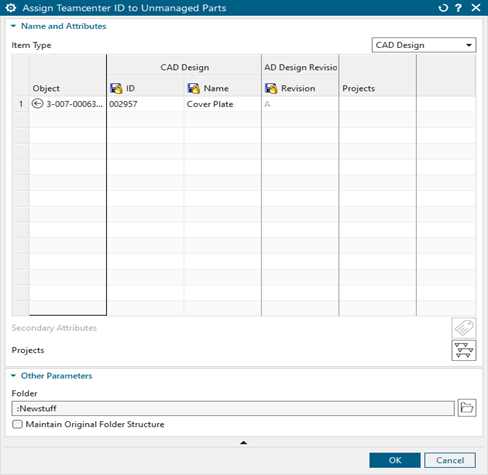The image size is (488, 475).
Task: Confirm with the OK button
Action: (x=395, y=460)
